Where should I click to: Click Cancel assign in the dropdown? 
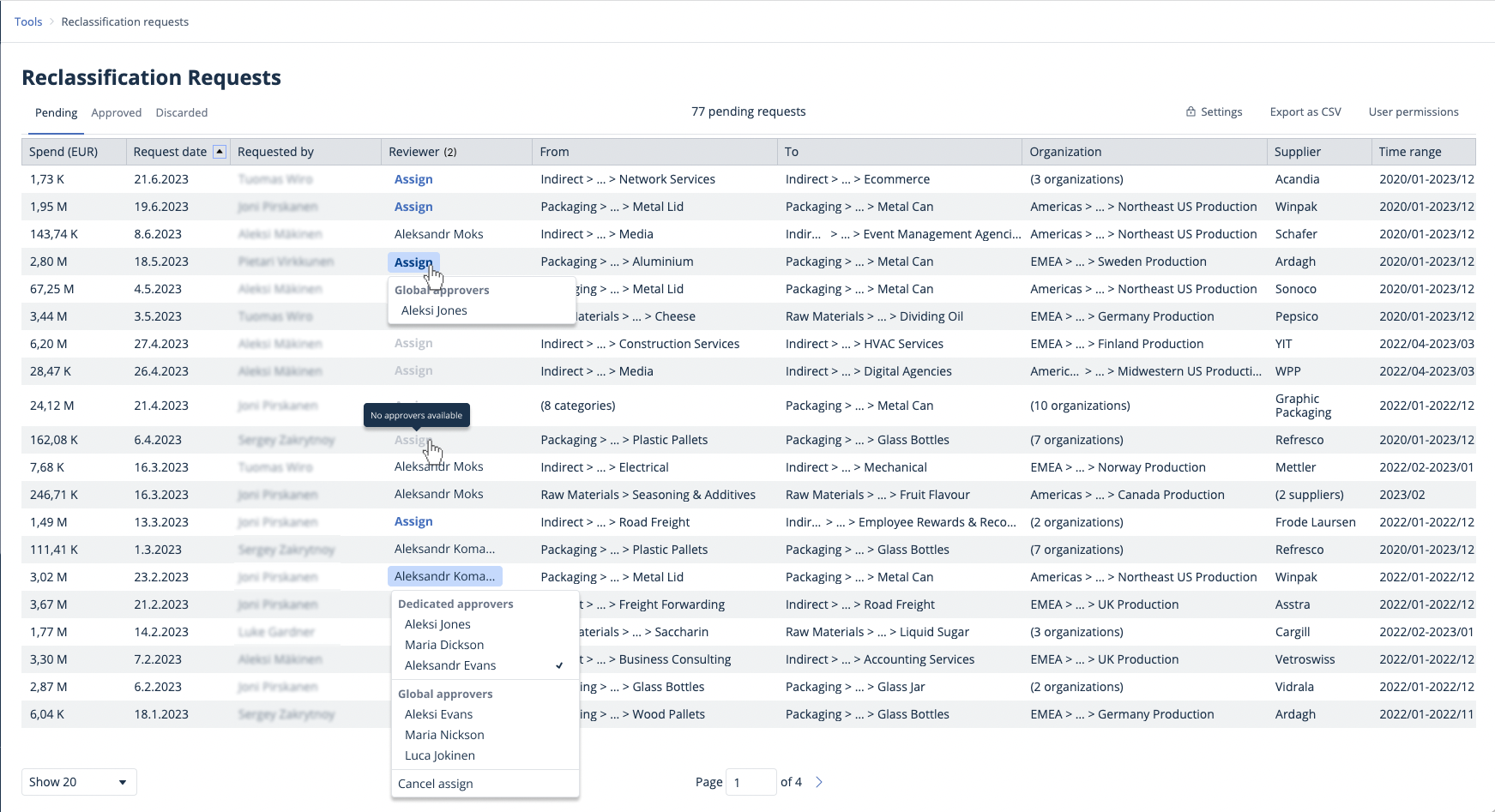pos(435,784)
